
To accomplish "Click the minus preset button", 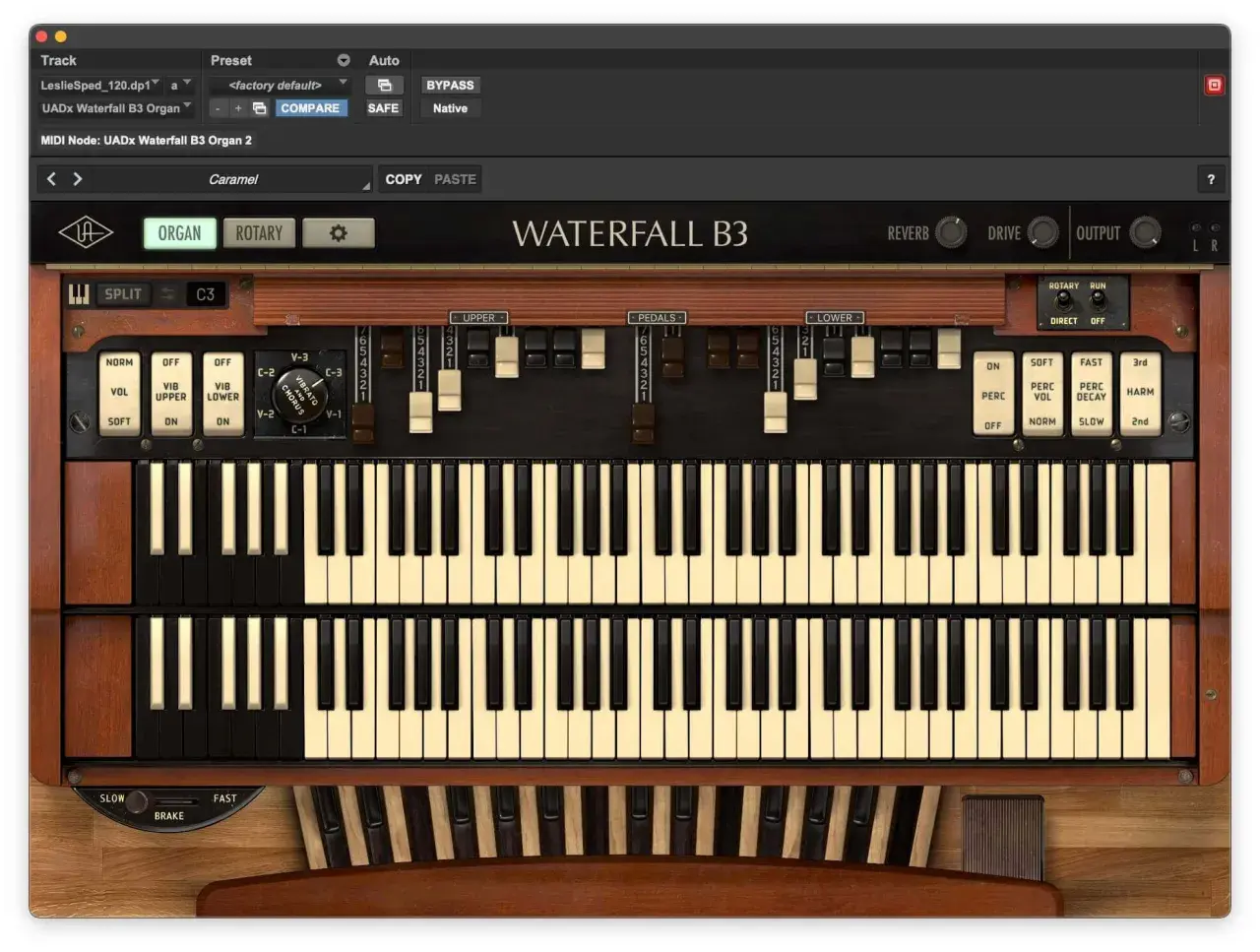I will (x=218, y=108).
